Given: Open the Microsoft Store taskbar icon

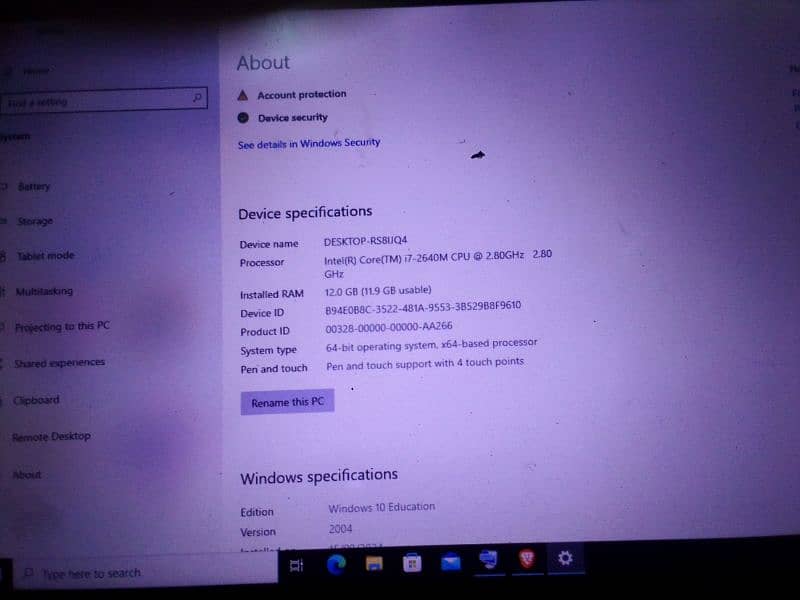Looking at the screenshot, I should 412,564.
